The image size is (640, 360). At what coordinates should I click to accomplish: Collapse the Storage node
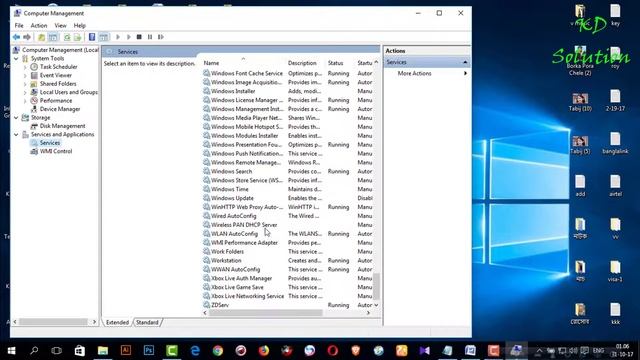click(x=16, y=118)
